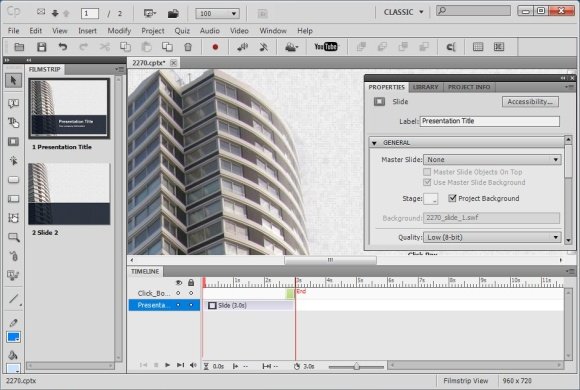This screenshot has height=390, width=580.
Task: Switch to the LIBRARY tab
Action: pyautogui.click(x=425, y=87)
